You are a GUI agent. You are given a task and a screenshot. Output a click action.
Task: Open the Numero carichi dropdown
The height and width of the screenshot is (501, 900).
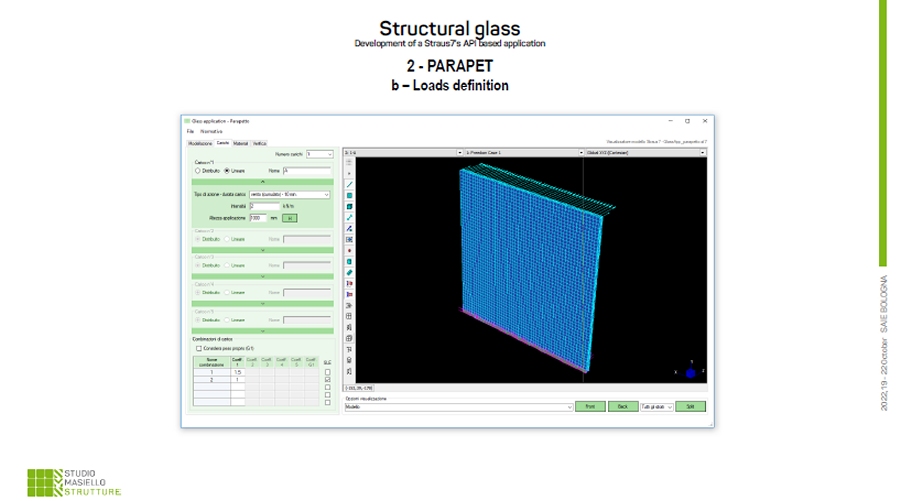click(322, 154)
